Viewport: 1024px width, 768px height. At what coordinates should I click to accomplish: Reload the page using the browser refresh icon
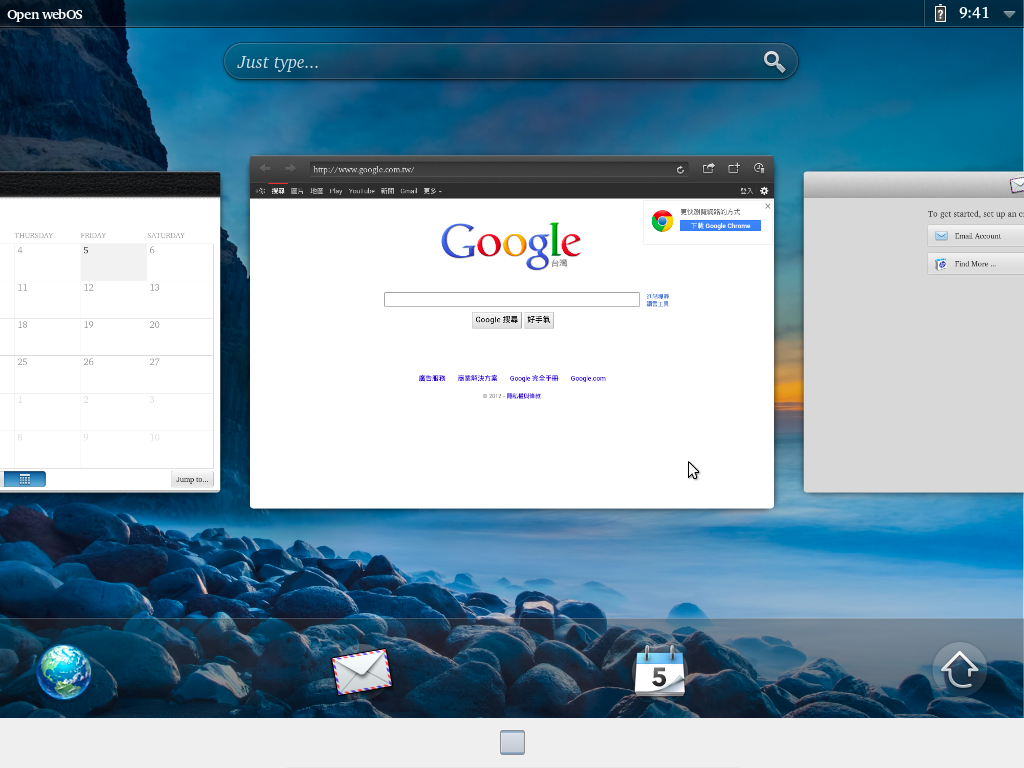681,169
